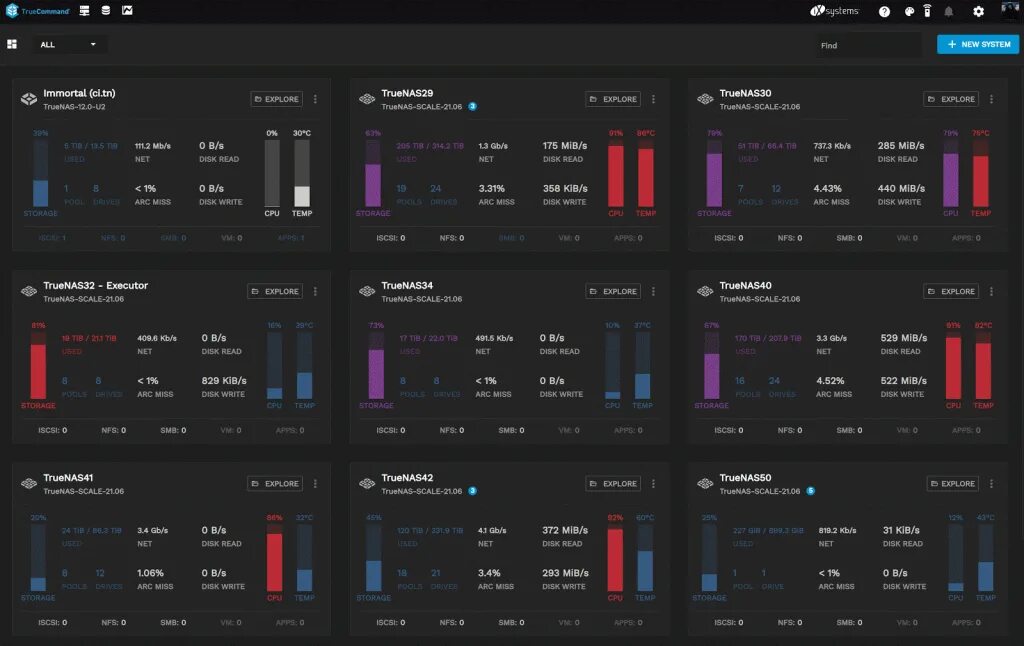This screenshot has height=646, width=1024.
Task: Explore the TrueNAS42 system
Action: coord(613,483)
